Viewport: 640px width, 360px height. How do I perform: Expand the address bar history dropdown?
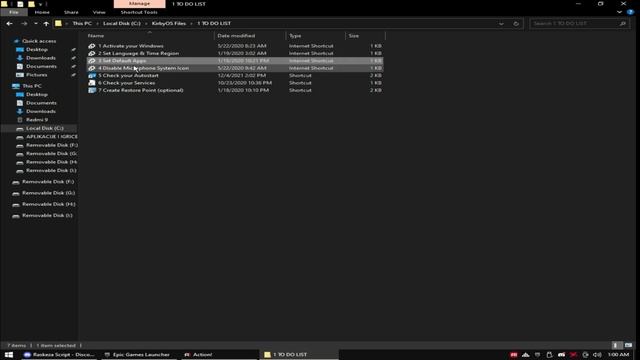[x=501, y=24]
